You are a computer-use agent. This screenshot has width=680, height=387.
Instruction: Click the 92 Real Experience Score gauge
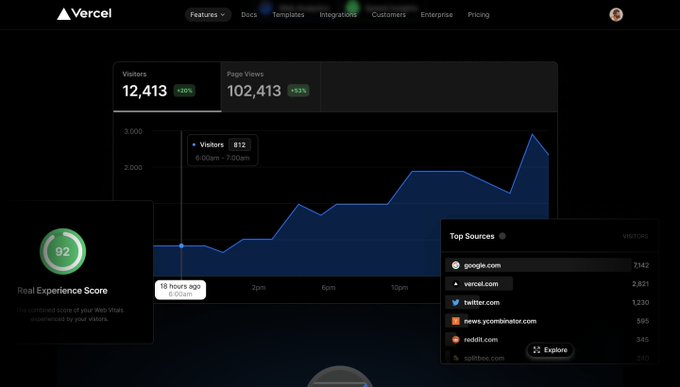coord(63,251)
